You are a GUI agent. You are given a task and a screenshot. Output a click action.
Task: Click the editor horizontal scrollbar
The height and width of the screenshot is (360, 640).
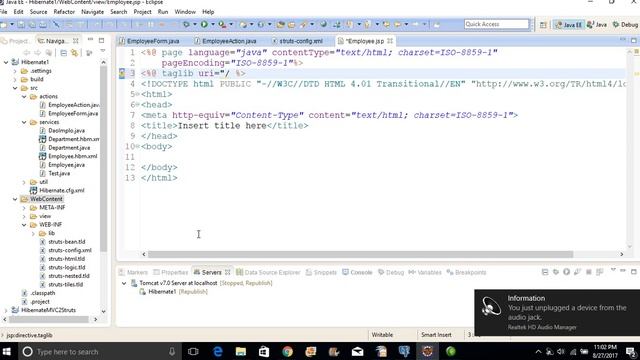click(360, 254)
